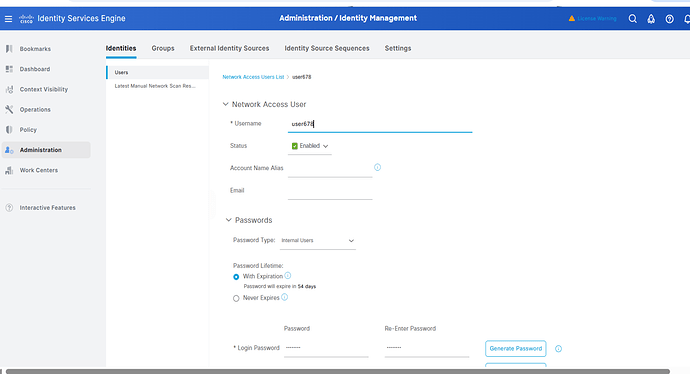Open Work Centers in the sidebar
690x374 pixels.
(x=39, y=170)
